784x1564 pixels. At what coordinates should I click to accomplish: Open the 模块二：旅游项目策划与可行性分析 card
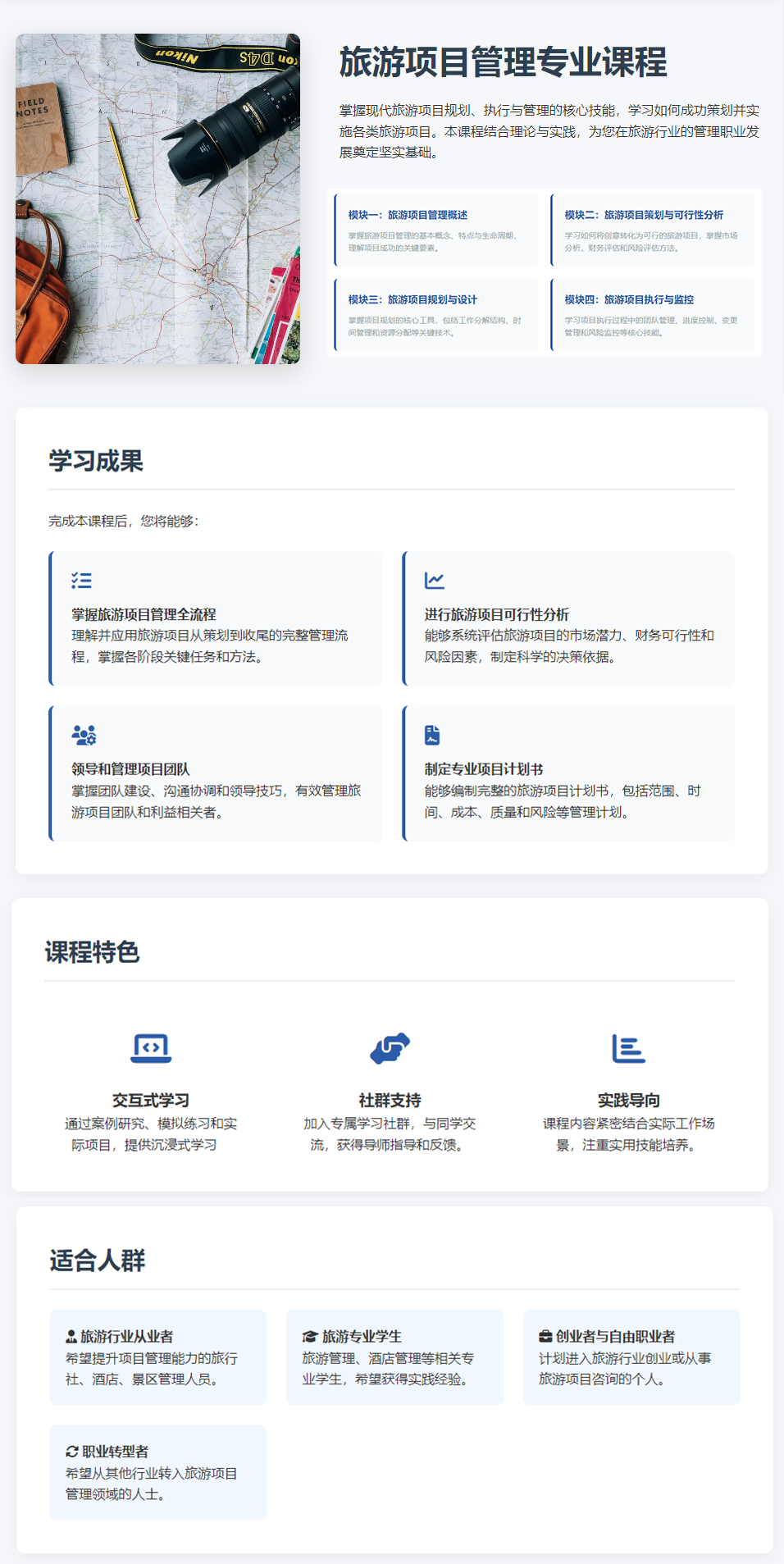[653, 230]
